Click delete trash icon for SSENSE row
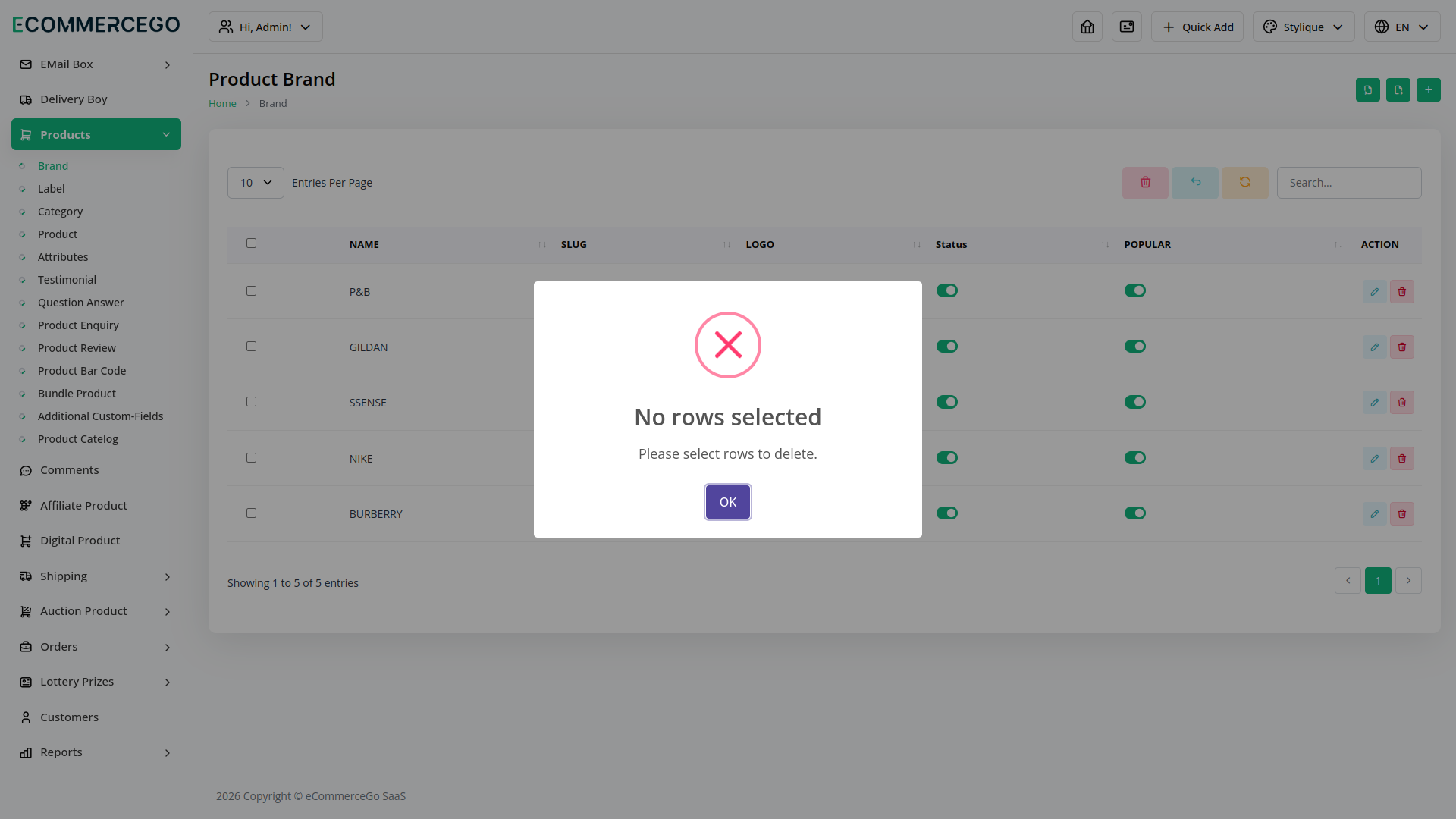The width and height of the screenshot is (1456, 819). point(1401,403)
